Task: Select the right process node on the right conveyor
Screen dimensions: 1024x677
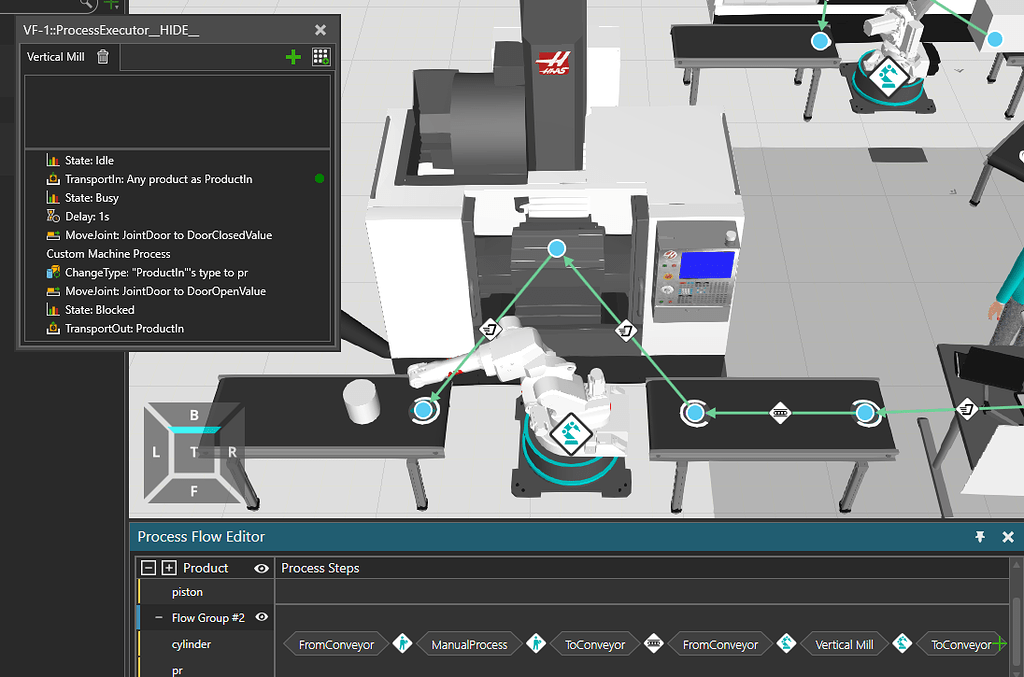Action: coord(865,413)
